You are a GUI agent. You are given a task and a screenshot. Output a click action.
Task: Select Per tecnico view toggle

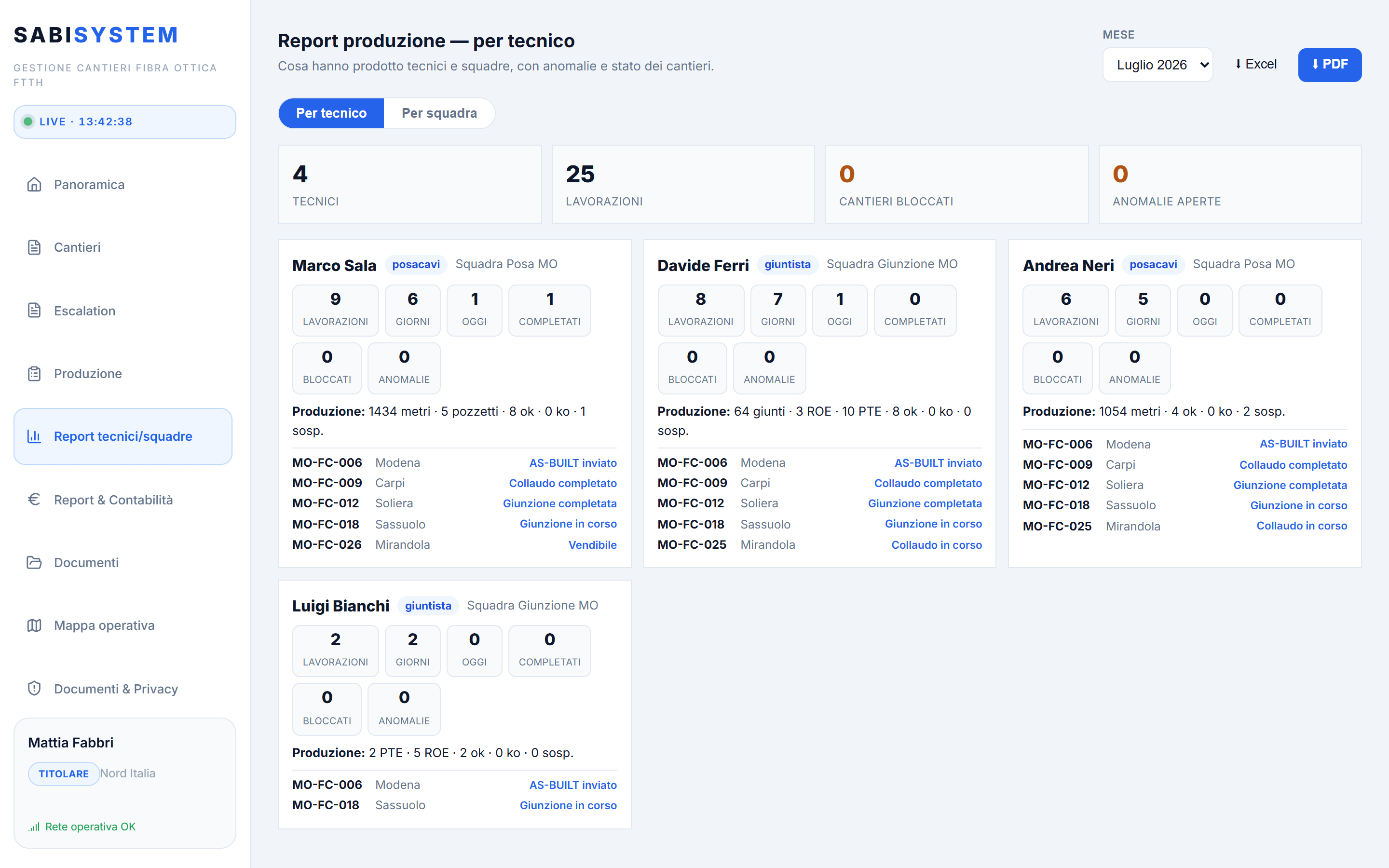[331, 113]
